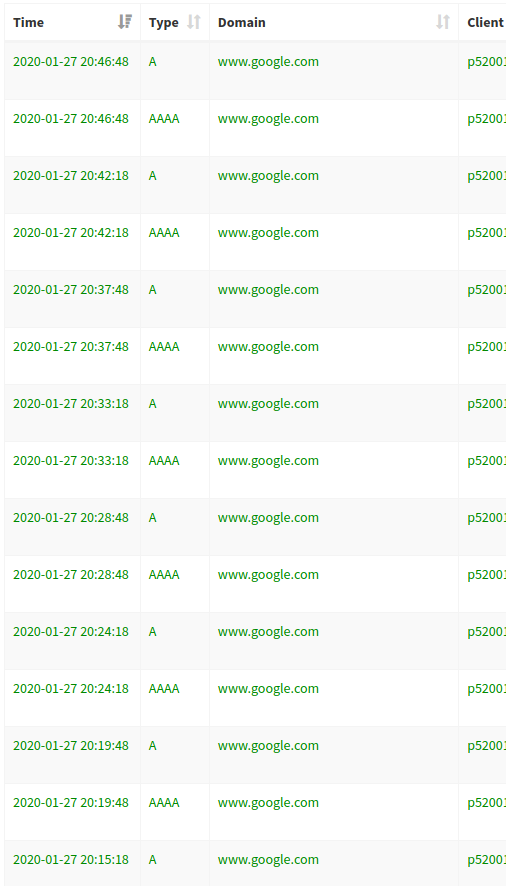Click the Domain column sort arrows icon
This screenshot has height=886, width=506.
(x=443, y=22)
